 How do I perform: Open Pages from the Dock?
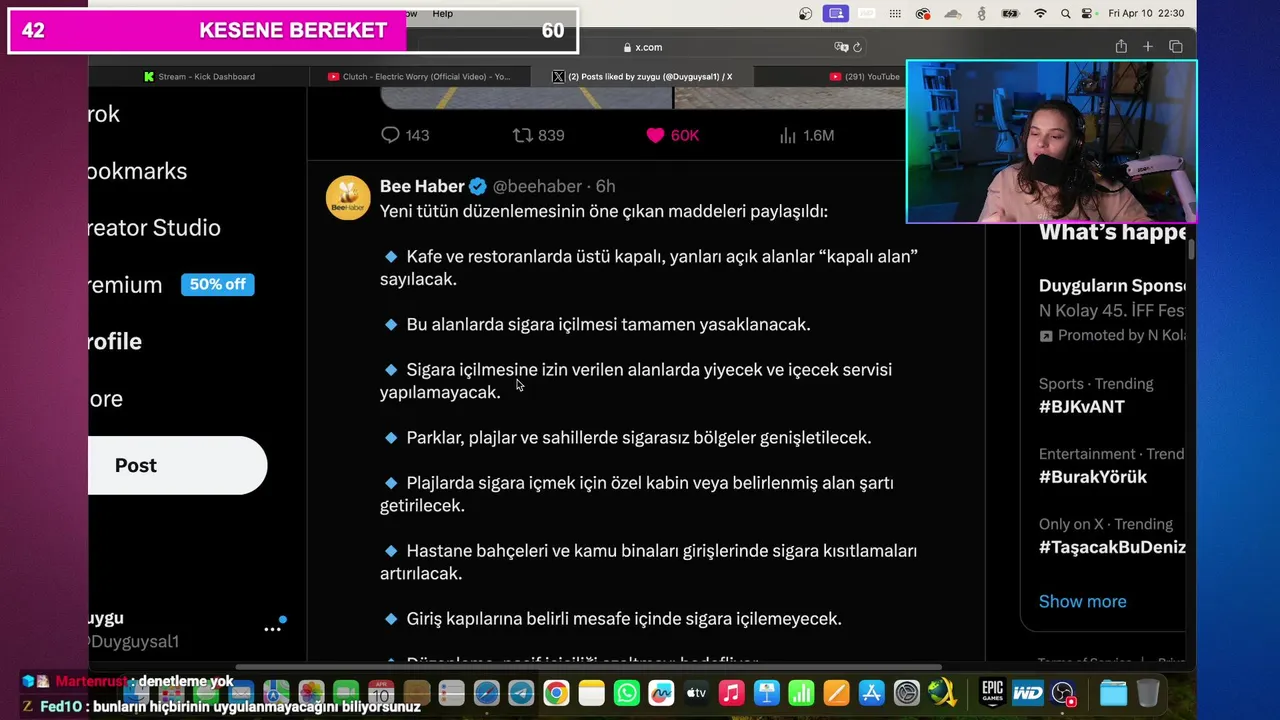pyautogui.click(x=836, y=693)
